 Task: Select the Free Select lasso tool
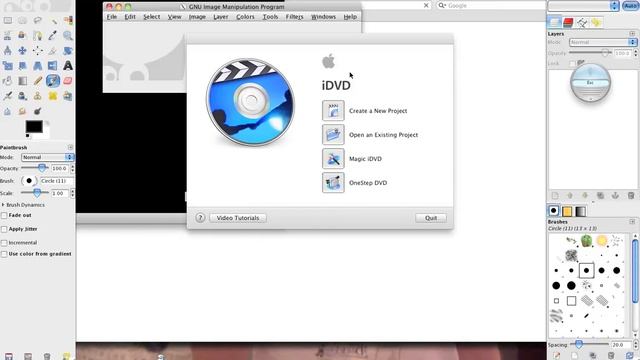[38, 20]
